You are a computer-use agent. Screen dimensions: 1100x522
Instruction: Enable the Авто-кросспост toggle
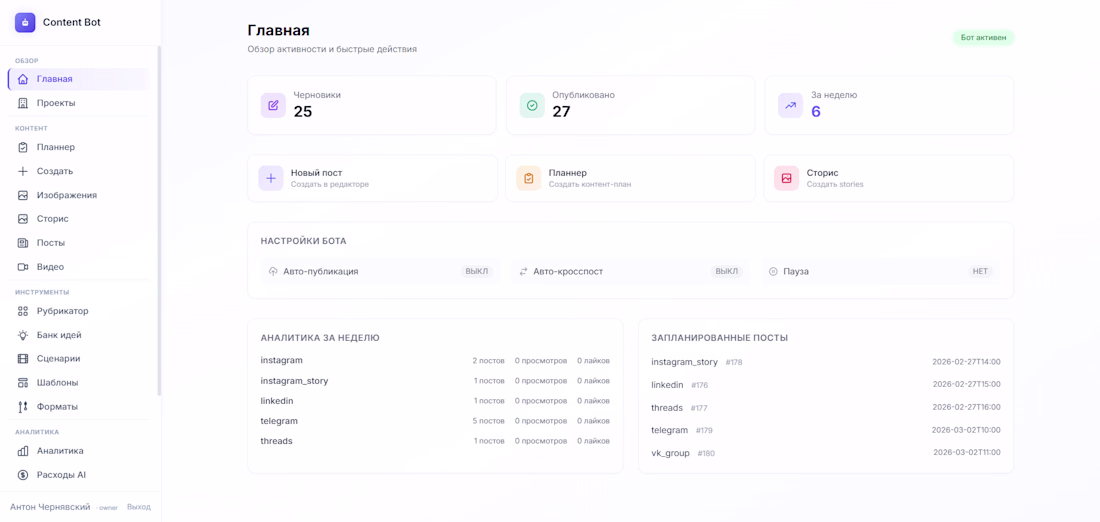tap(727, 271)
